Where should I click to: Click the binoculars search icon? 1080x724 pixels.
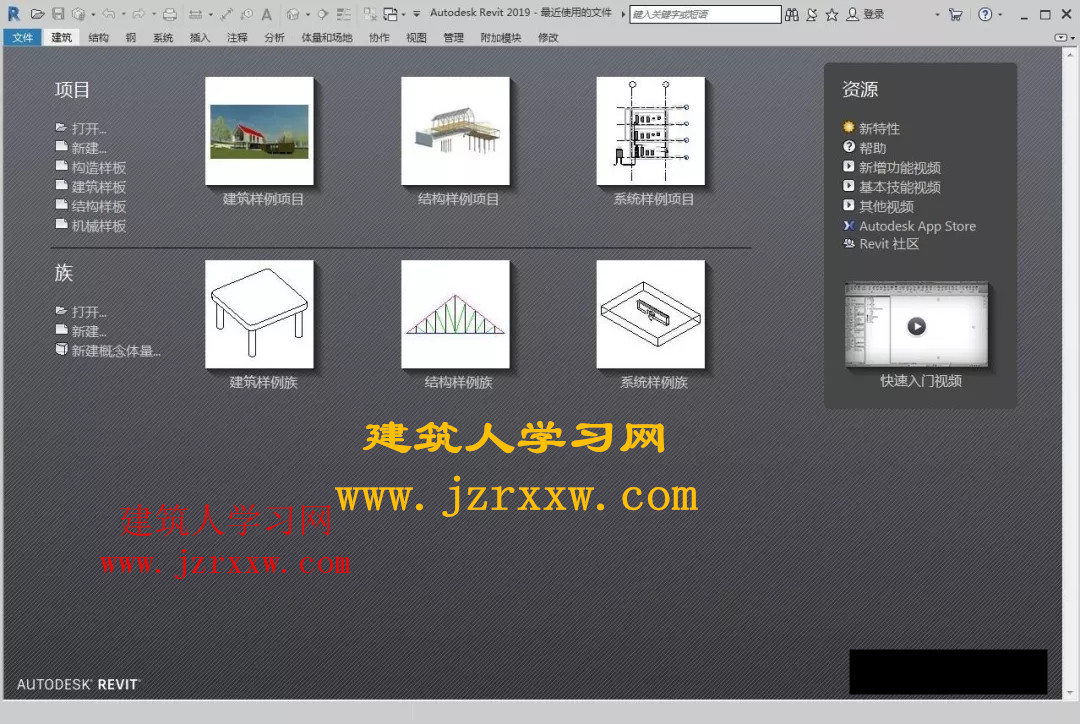[x=792, y=14]
